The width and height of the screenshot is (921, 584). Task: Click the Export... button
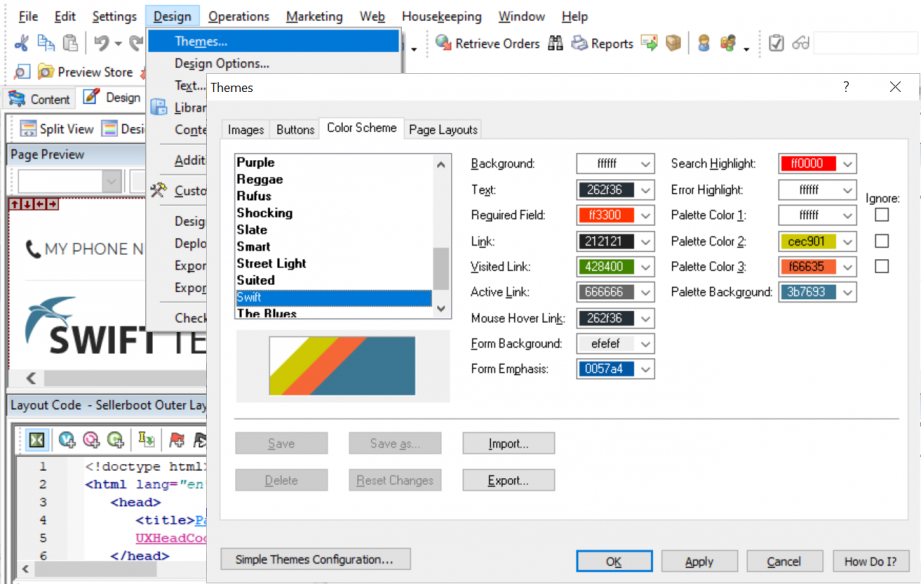[508, 481]
